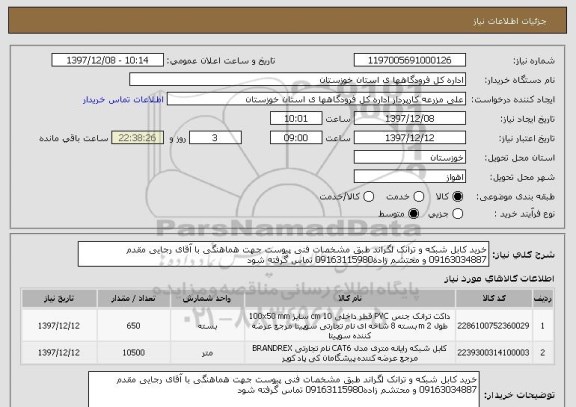Click the creation time field 10:01
576x407 pixels.
click(x=296, y=118)
